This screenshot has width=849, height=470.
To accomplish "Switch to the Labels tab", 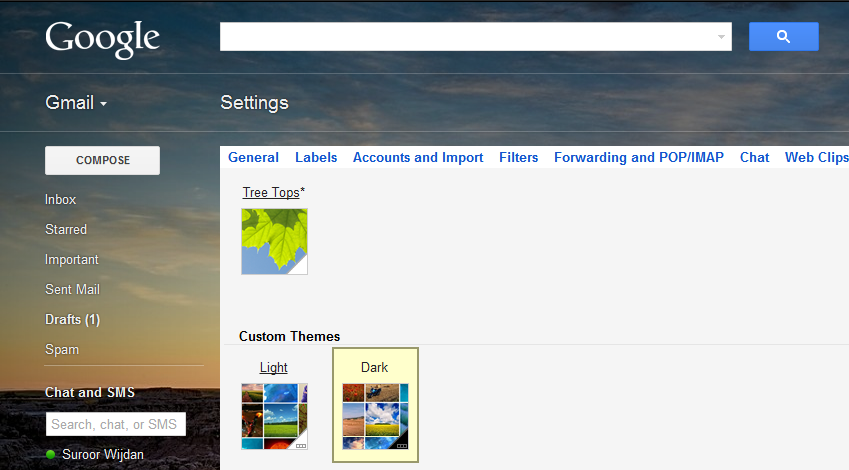I will tap(316, 158).
